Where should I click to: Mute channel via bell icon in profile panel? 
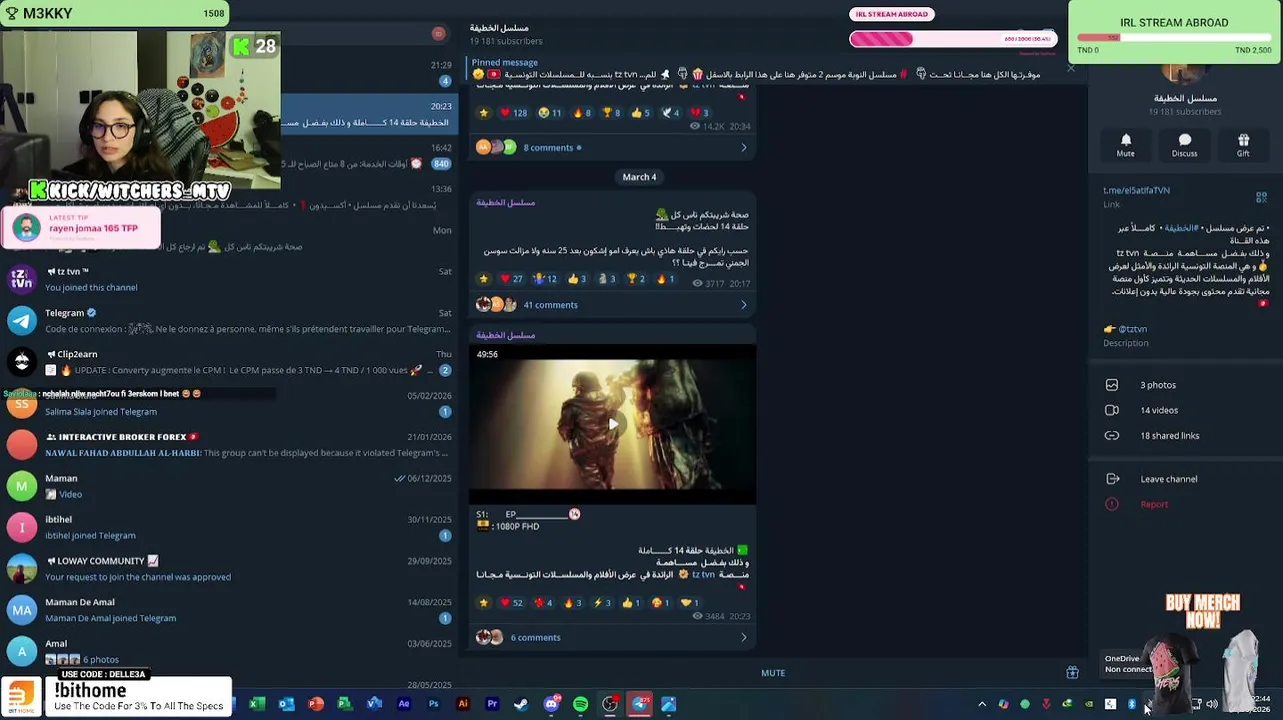pos(1125,145)
